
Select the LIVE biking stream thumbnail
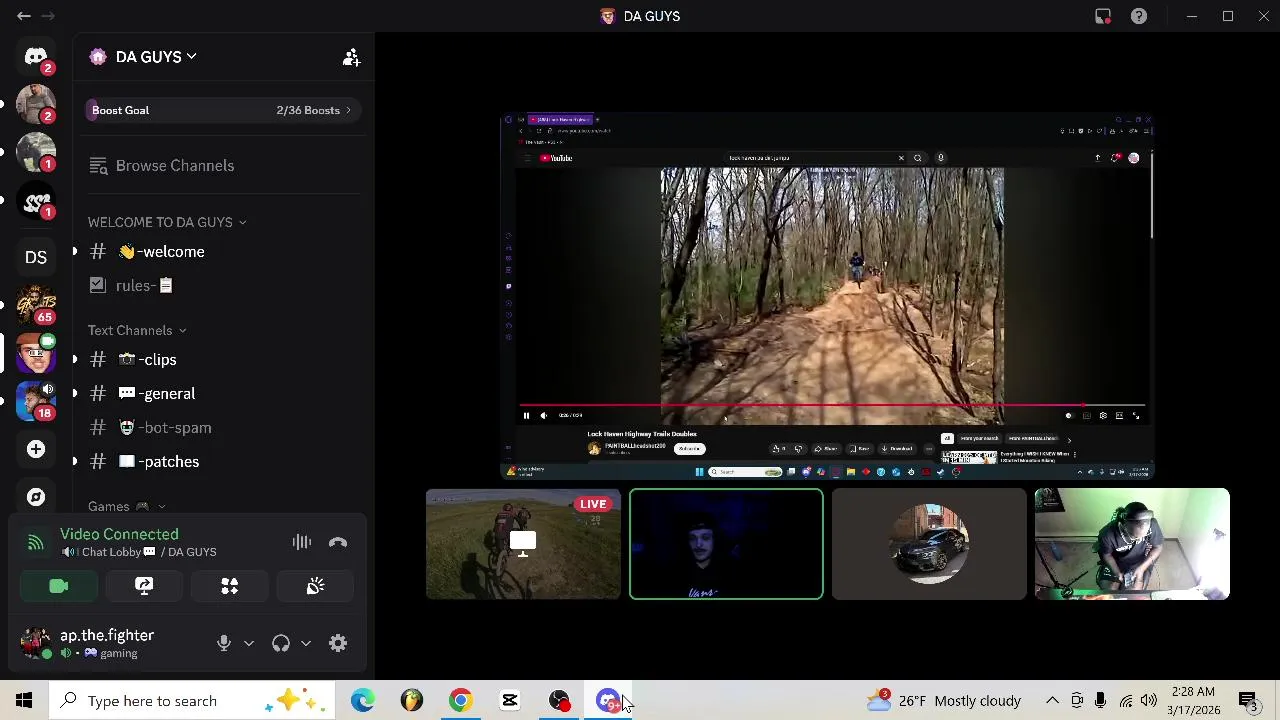pos(523,544)
